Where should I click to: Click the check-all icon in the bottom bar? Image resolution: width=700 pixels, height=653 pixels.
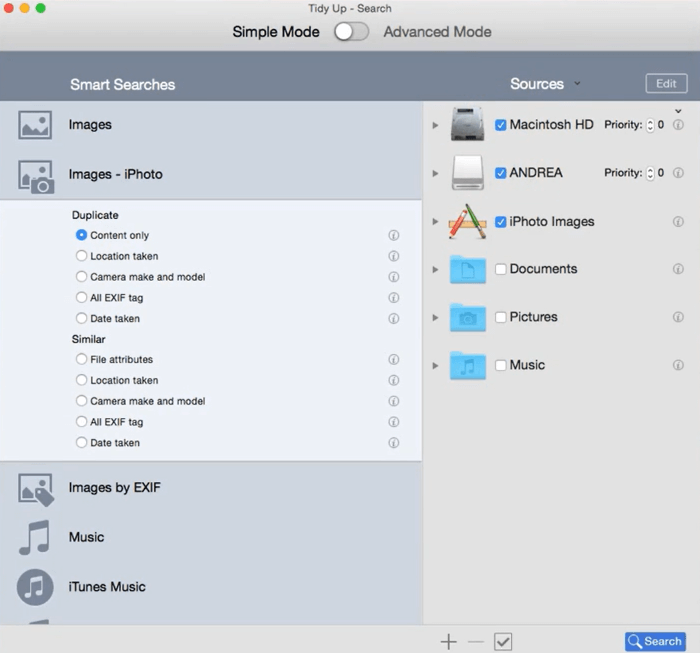click(503, 642)
